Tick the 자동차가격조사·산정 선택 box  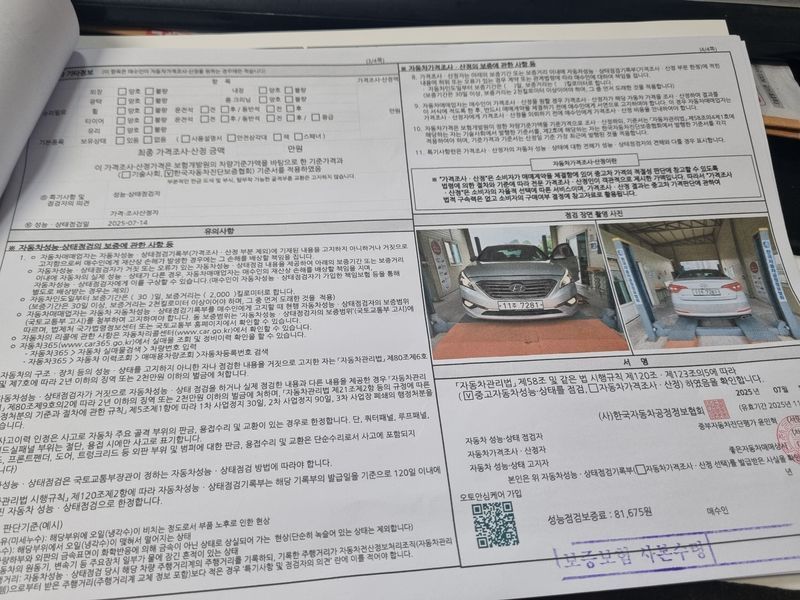(x=641, y=469)
